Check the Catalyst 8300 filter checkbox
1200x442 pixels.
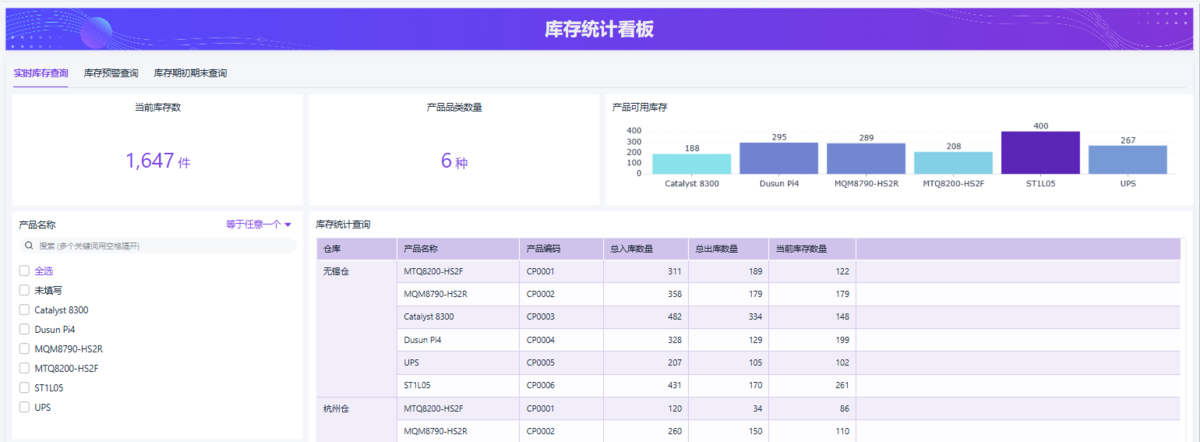24,310
